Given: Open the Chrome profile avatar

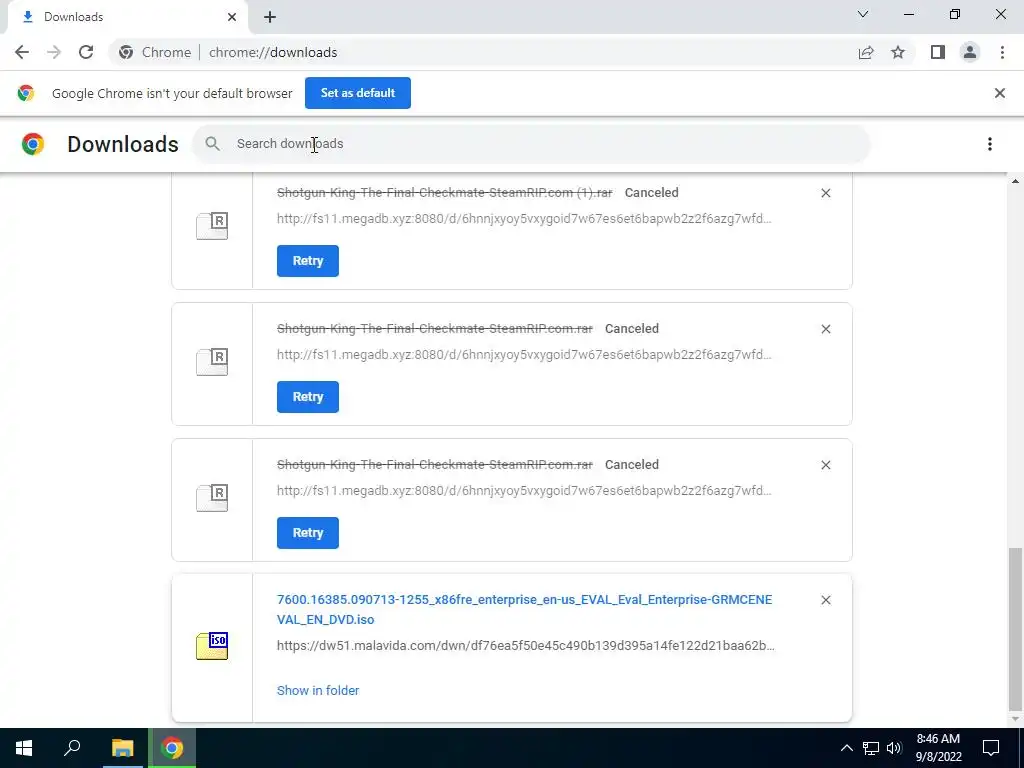Looking at the screenshot, I should coord(970,52).
